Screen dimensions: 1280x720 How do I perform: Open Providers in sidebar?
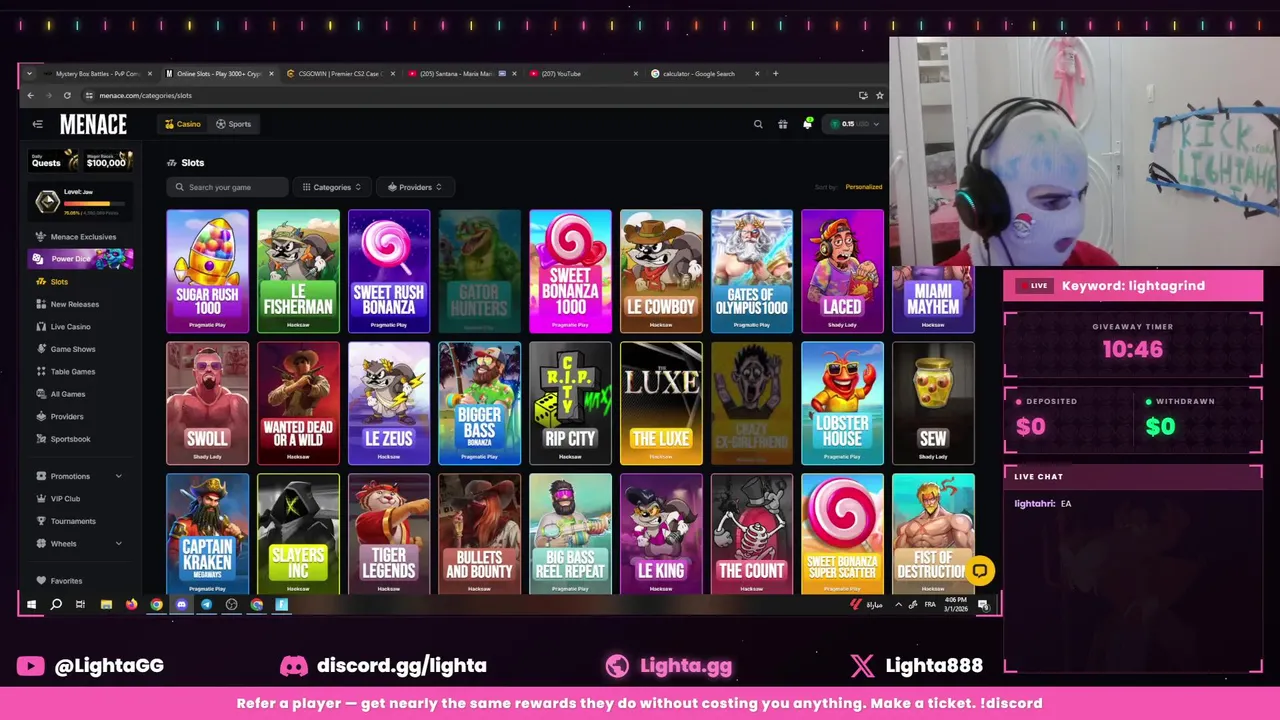pyautogui.click(x=60, y=416)
